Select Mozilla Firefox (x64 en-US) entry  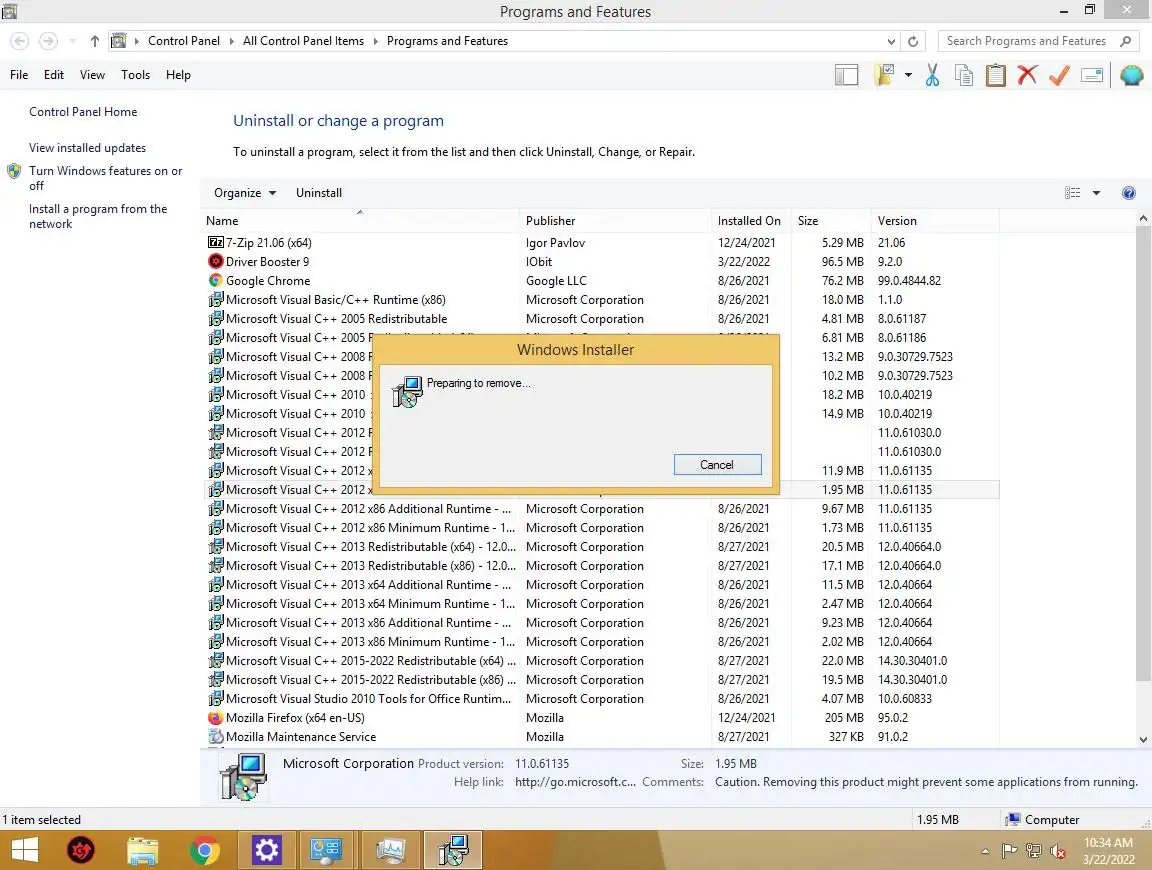600,718
